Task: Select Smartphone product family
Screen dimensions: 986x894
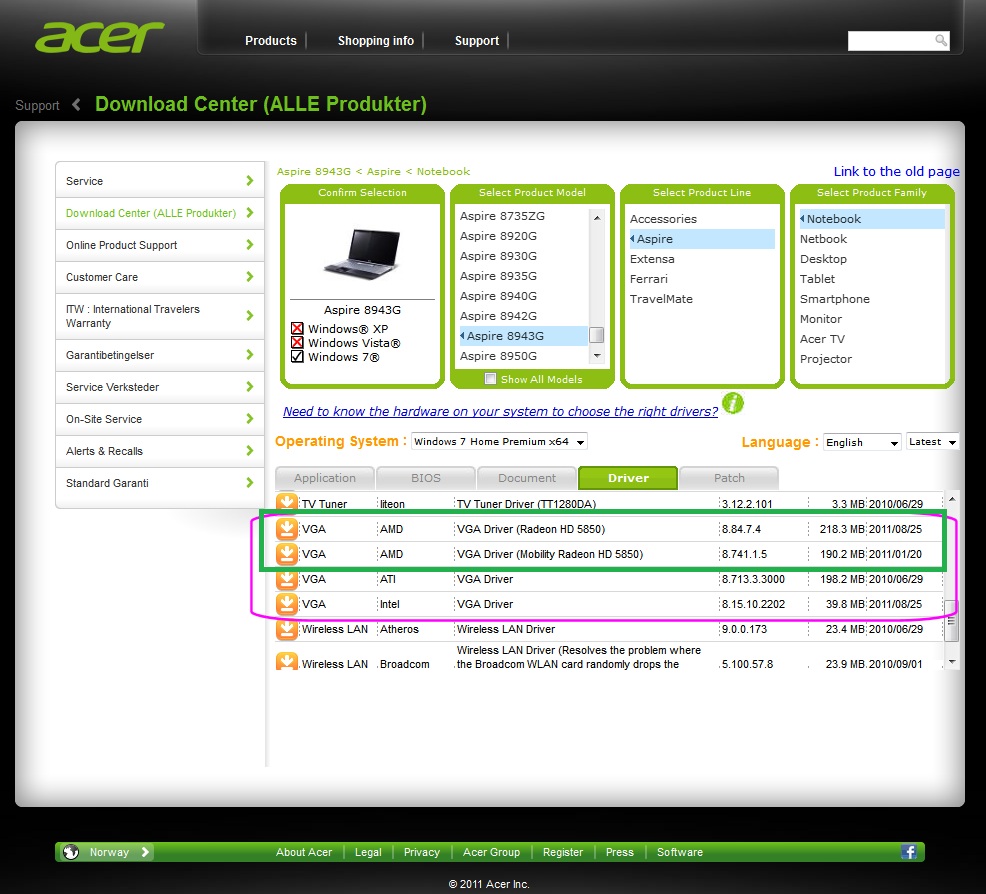Action: click(834, 299)
